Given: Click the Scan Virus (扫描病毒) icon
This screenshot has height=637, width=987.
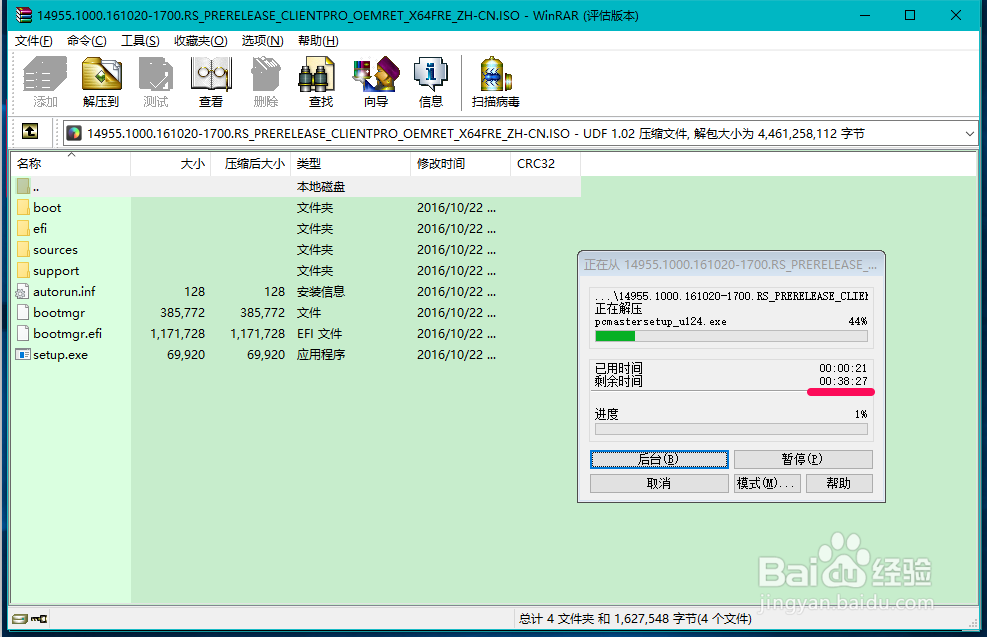Looking at the screenshot, I should pos(495,82).
